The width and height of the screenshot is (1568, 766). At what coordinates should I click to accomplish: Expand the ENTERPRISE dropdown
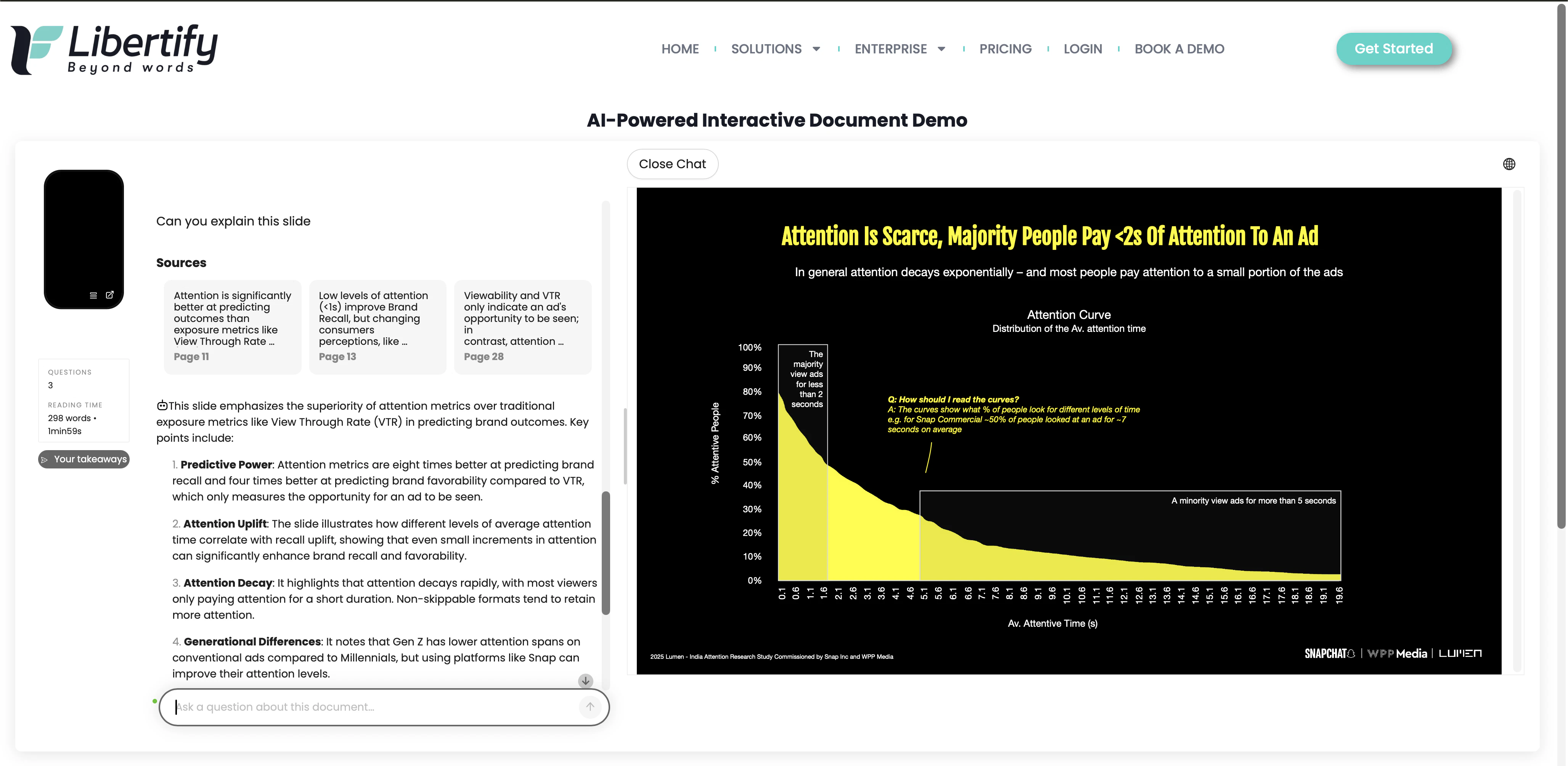point(890,49)
